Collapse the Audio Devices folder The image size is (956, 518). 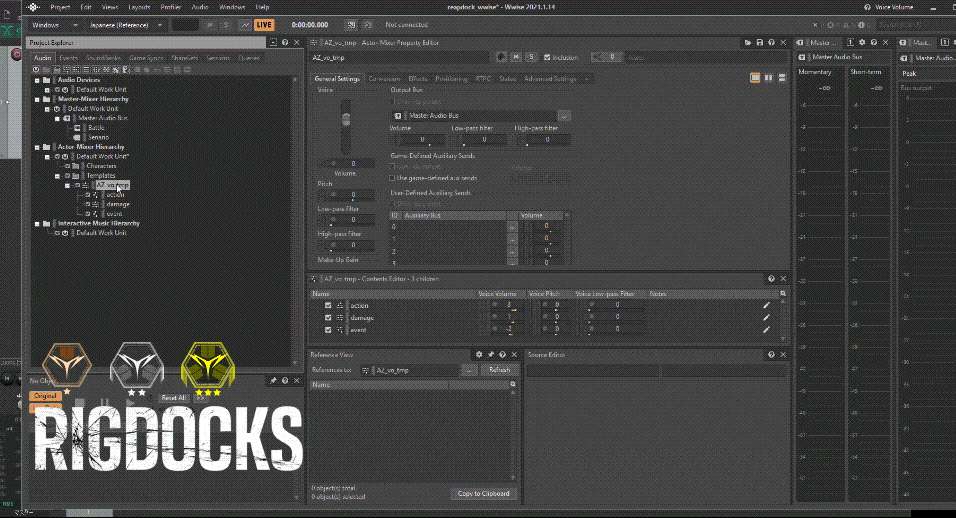pos(37,80)
